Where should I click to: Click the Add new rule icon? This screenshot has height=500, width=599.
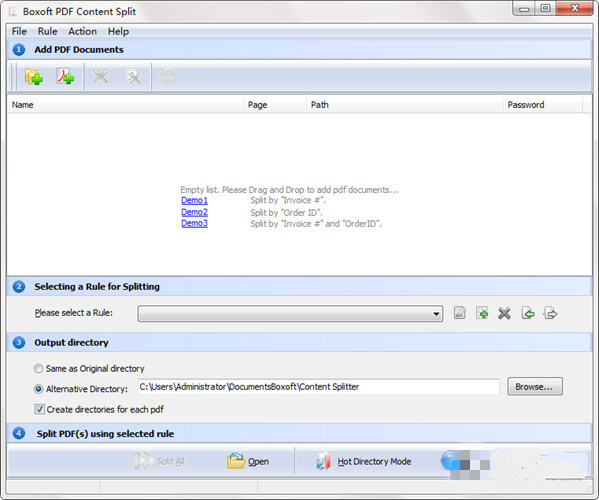pyautogui.click(x=482, y=313)
